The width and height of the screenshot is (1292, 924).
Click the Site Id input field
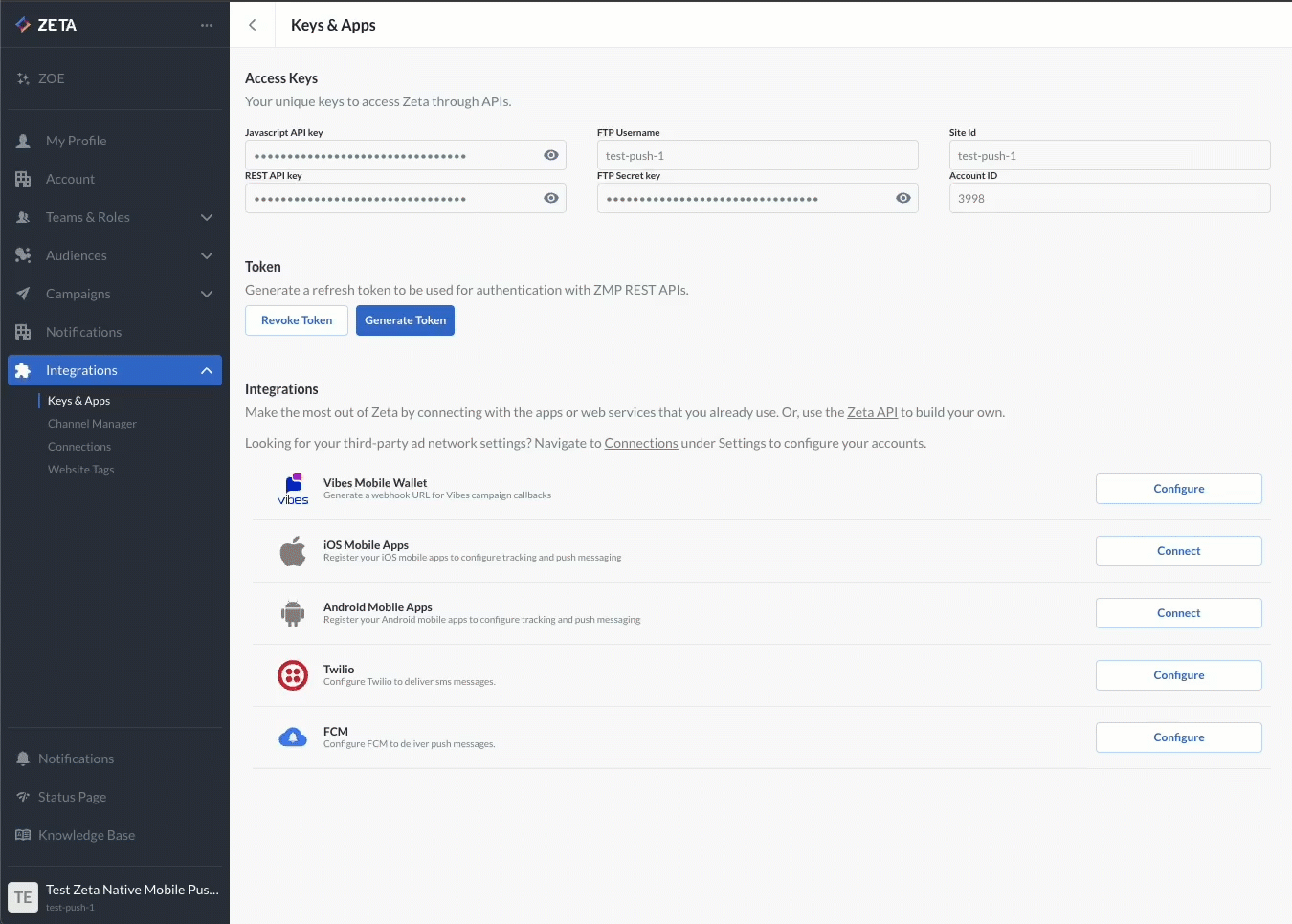(1109, 155)
